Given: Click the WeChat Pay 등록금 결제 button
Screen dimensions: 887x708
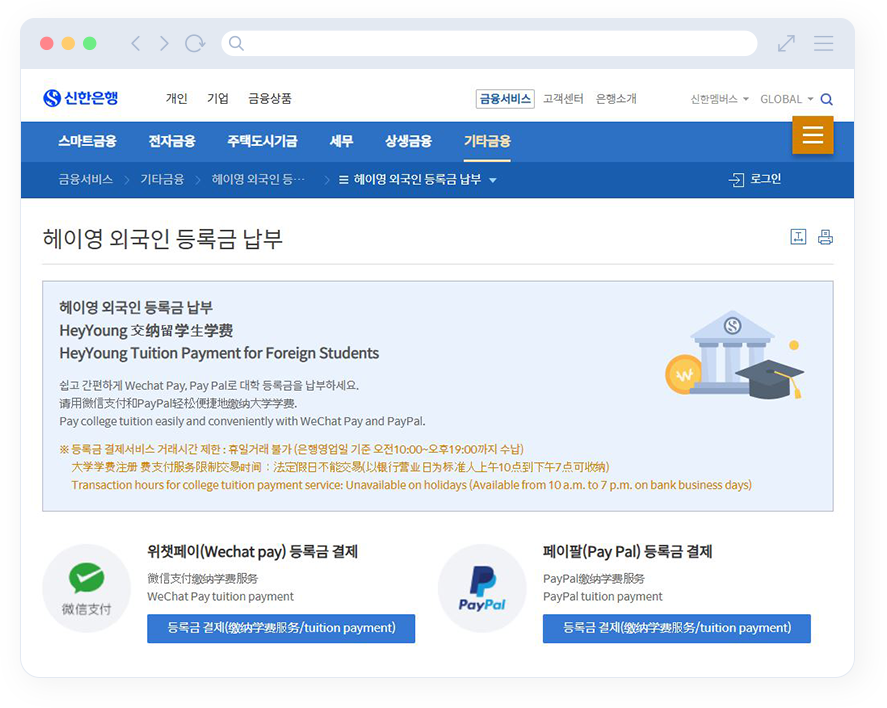Looking at the screenshot, I should coord(281,628).
